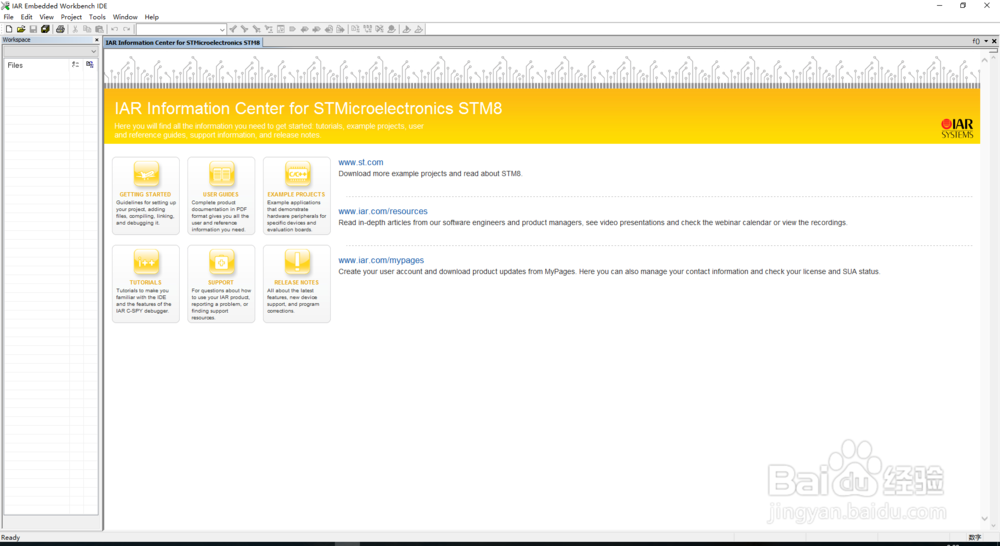Expand the Workspace configuration dropdown
1000x546 pixels.
94,52
